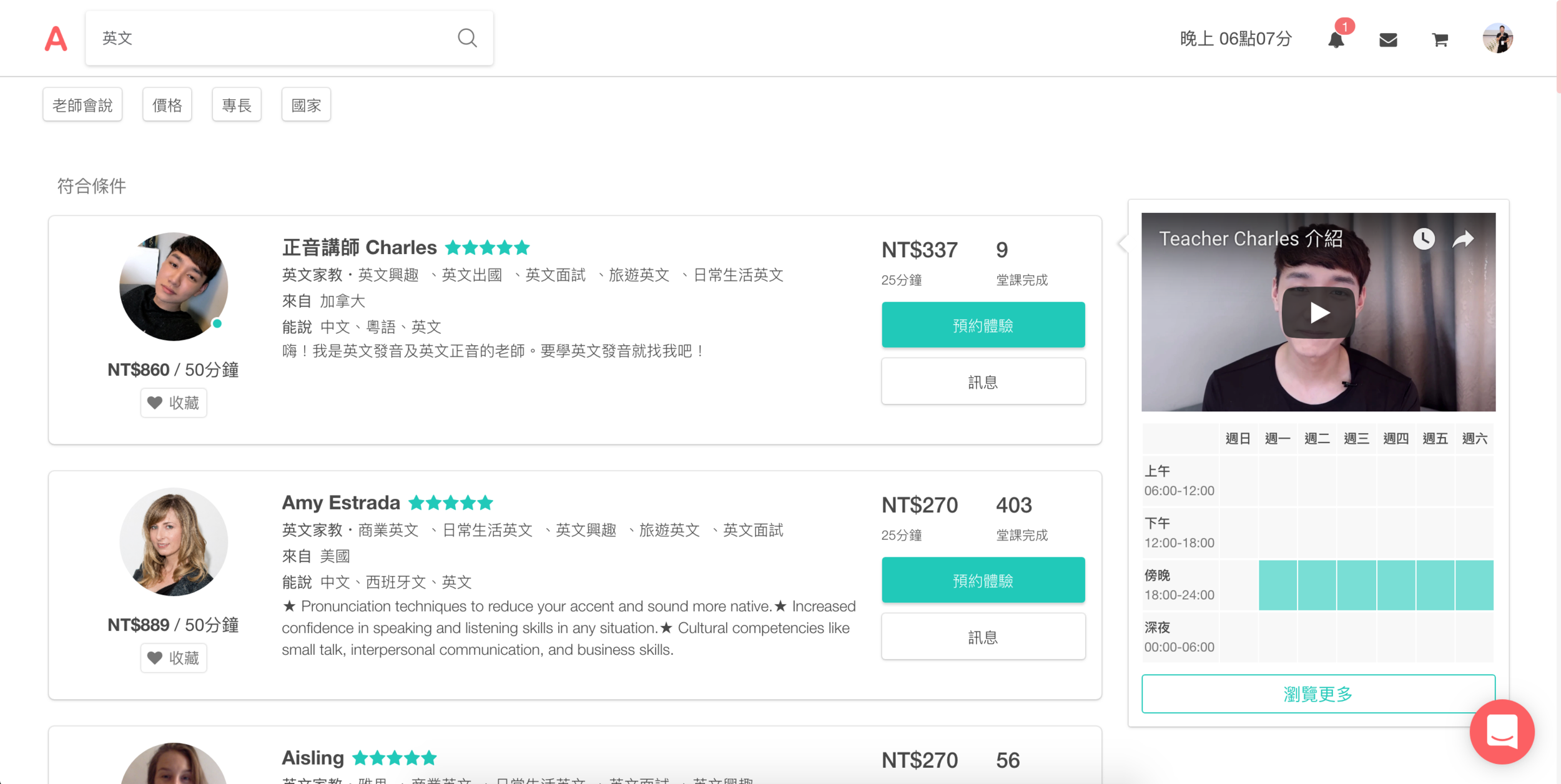Click 預約體驗 for Amy Estrada
The height and width of the screenshot is (784, 1561).
983,581
